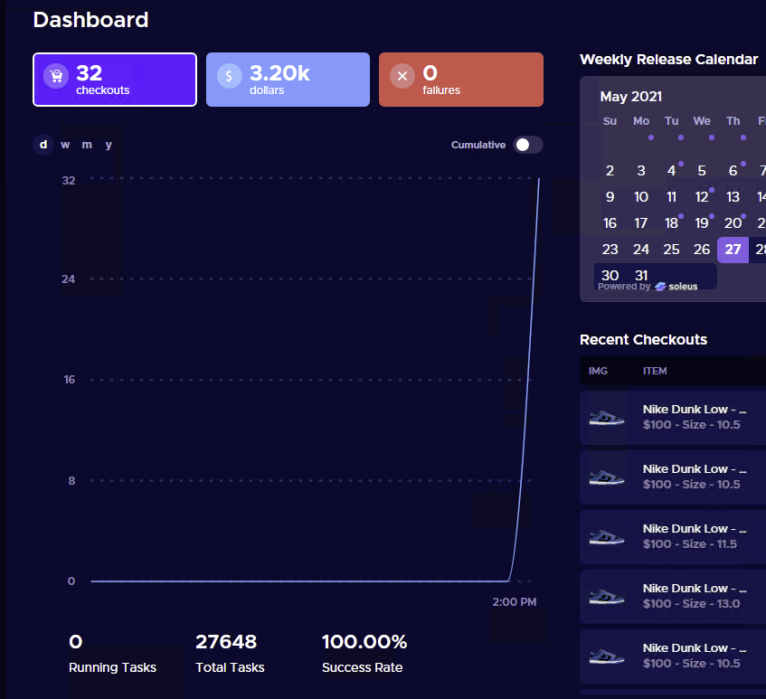
Task: Click the X failures icon
Action: point(402,76)
